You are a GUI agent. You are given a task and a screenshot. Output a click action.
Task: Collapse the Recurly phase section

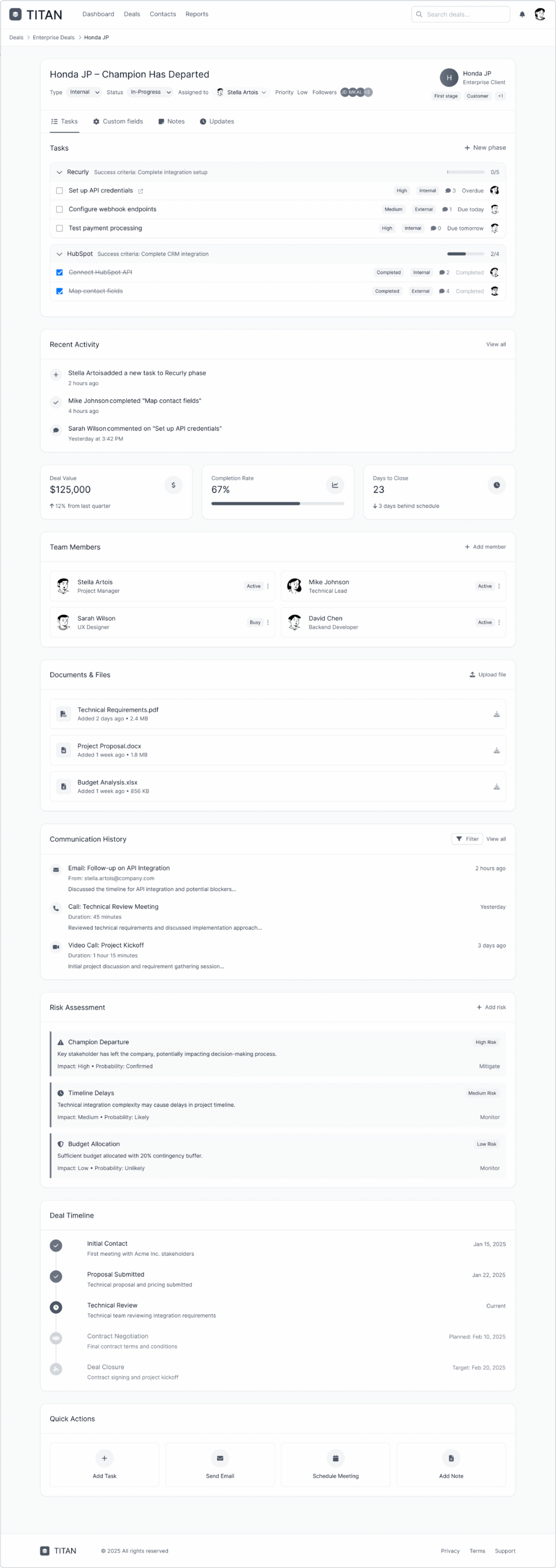[59, 172]
